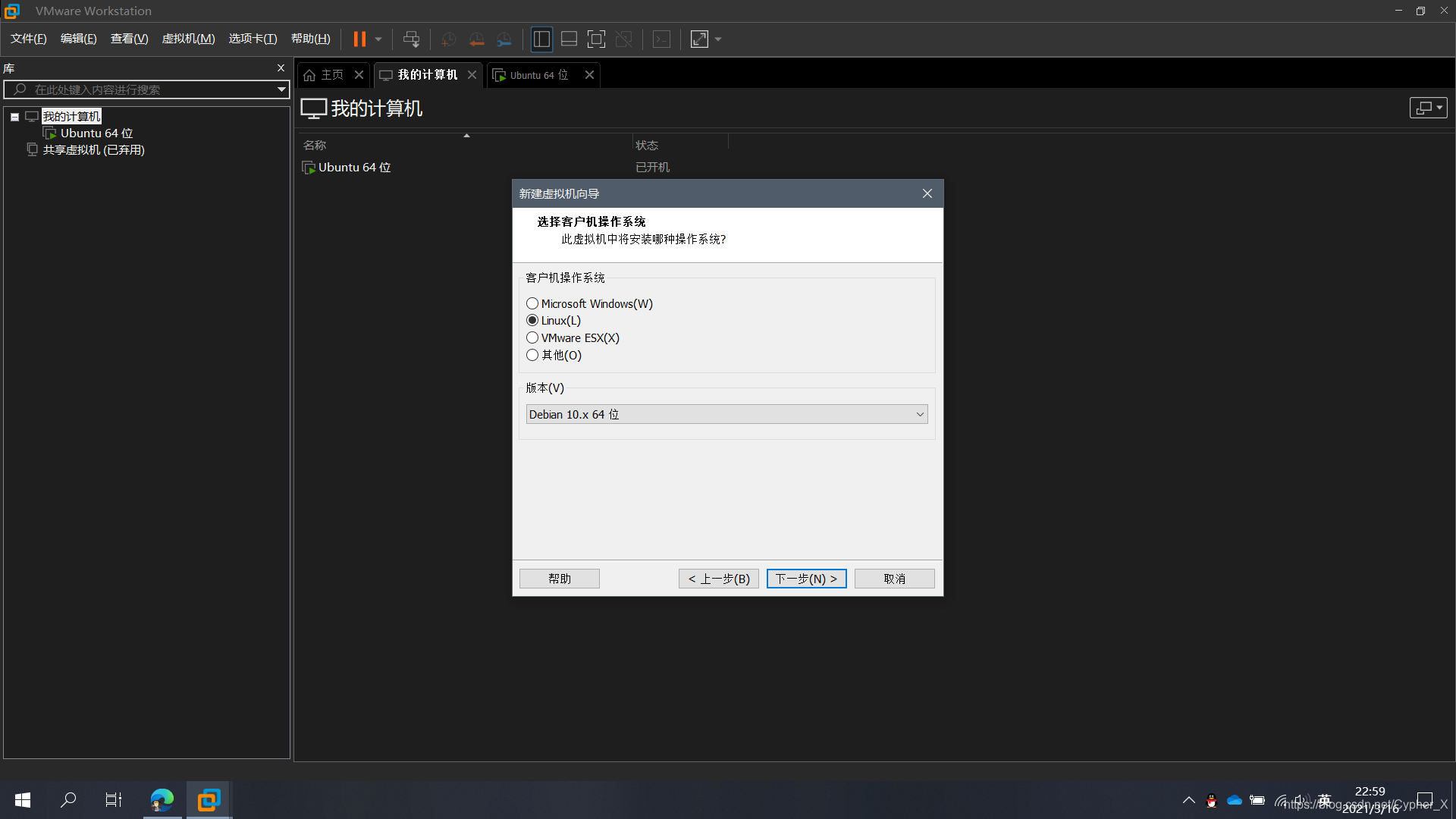Image resolution: width=1456 pixels, height=819 pixels.
Task: Open the library search dropdown arrow
Action: click(x=281, y=89)
